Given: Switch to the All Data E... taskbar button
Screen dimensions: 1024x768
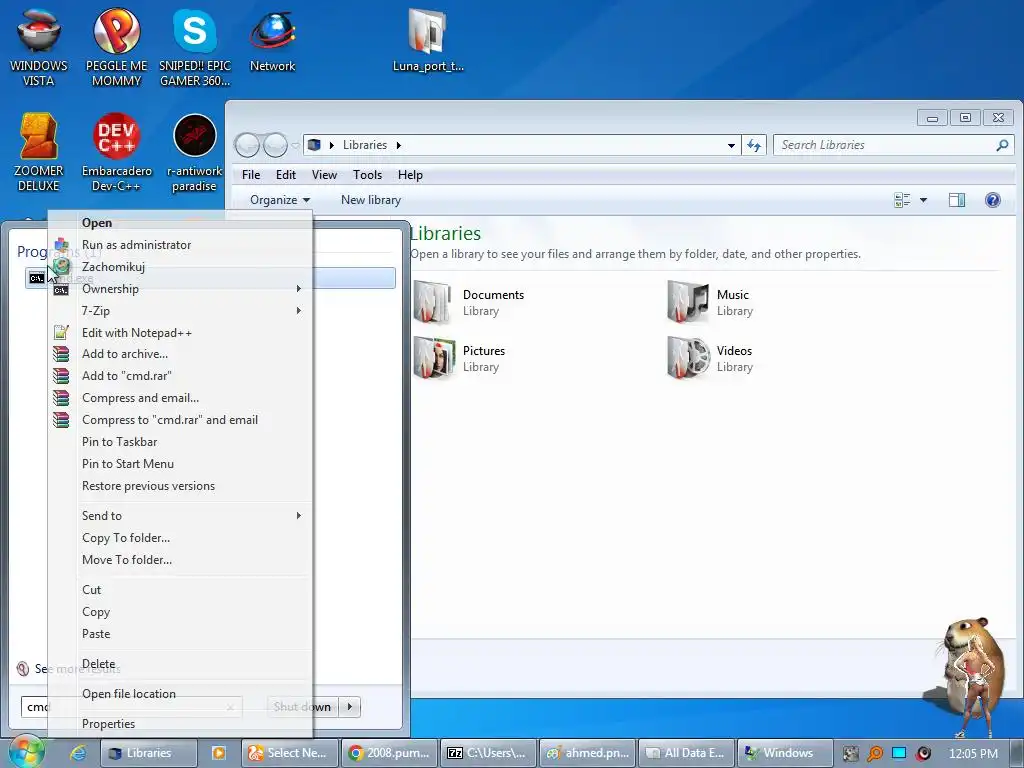Looking at the screenshot, I should (686, 753).
